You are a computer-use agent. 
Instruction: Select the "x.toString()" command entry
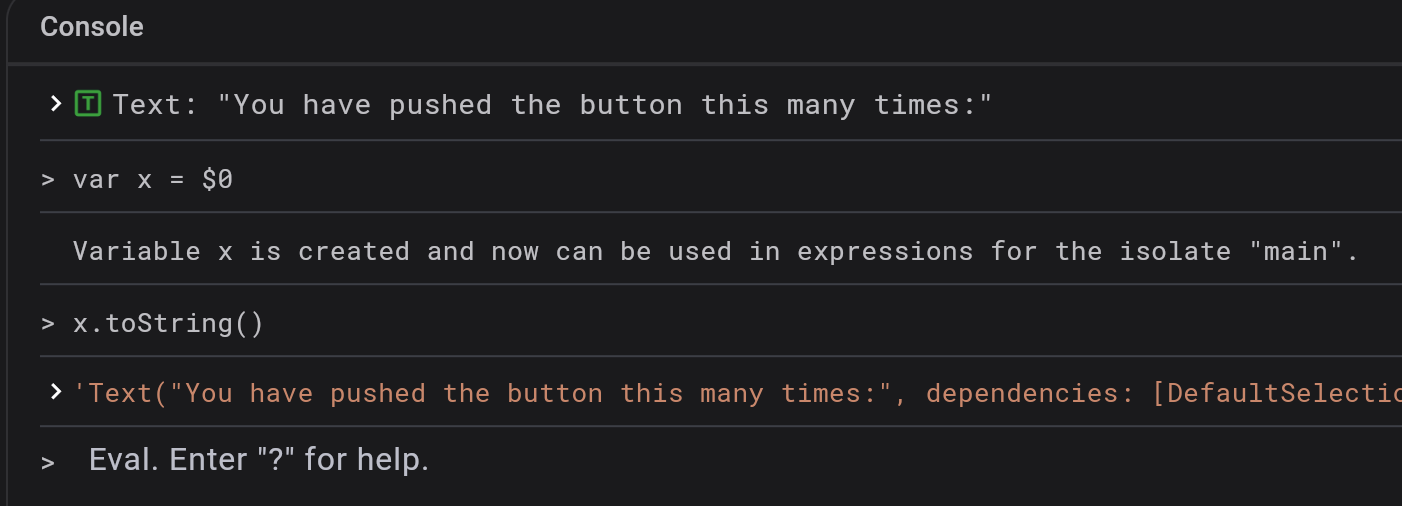[168, 324]
